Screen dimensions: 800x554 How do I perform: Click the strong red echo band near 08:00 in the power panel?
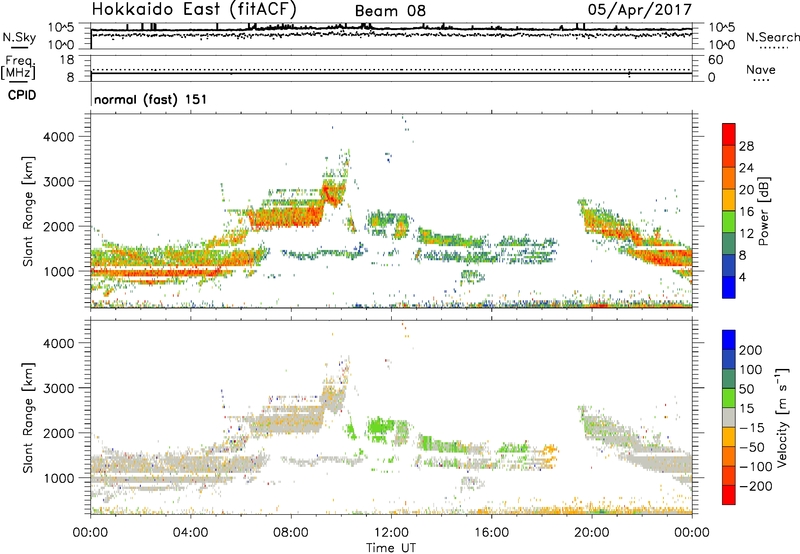tap(286, 218)
